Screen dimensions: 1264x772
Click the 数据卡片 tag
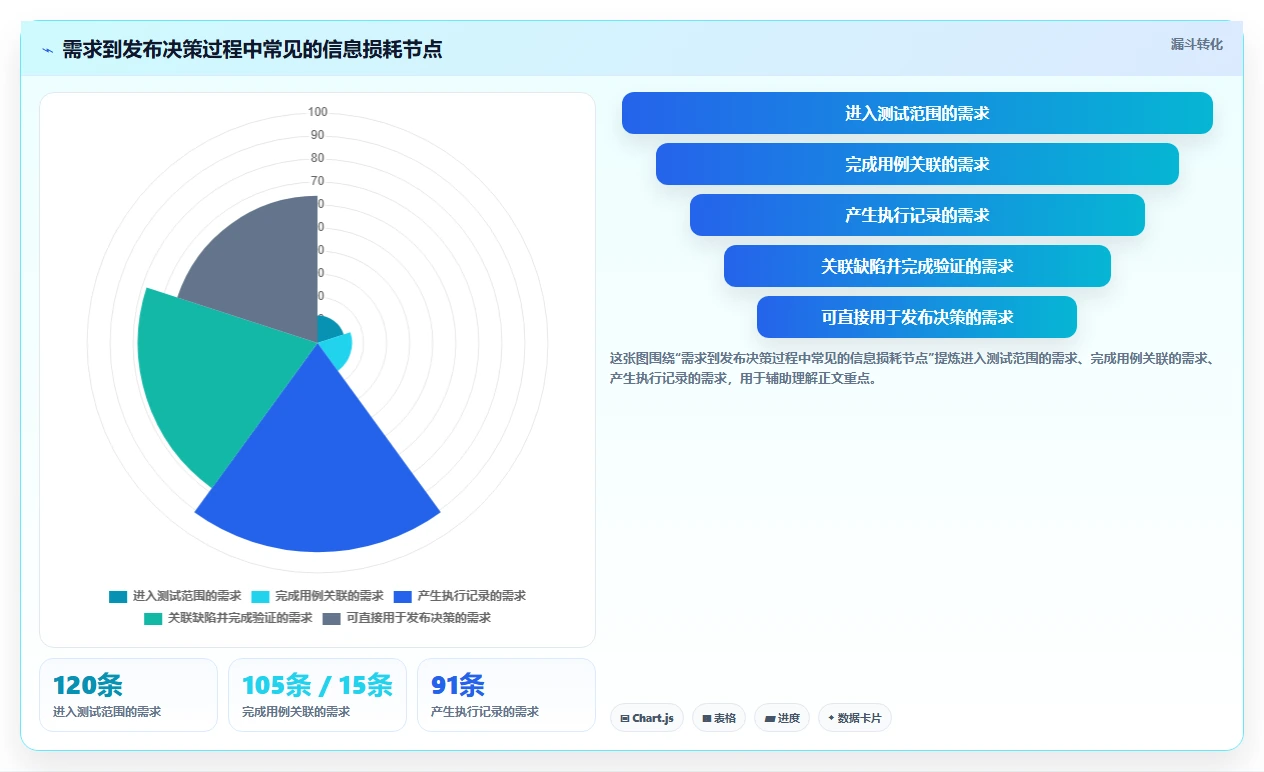(x=855, y=718)
